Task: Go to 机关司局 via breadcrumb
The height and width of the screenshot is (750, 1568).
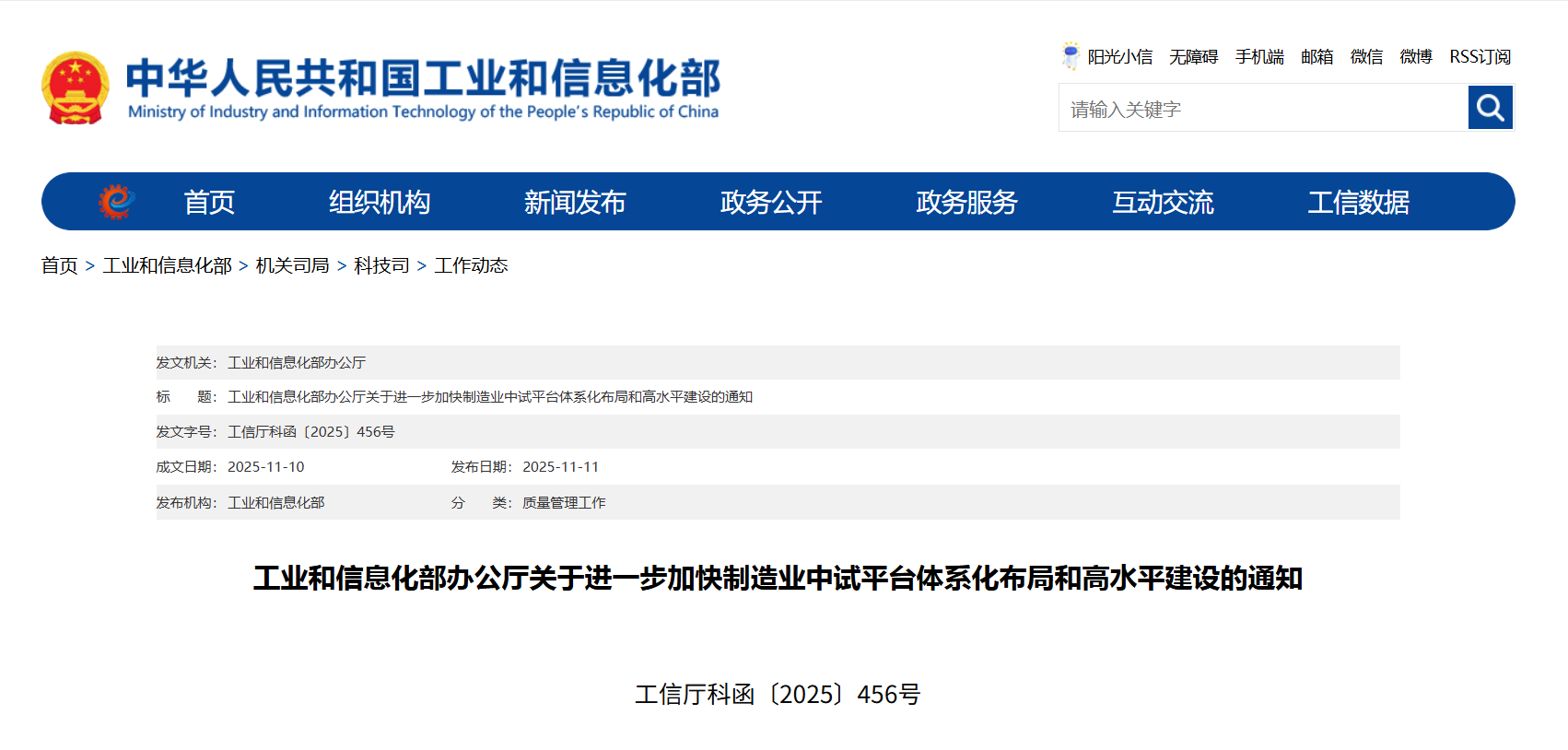Action: (x=292, y=265)
